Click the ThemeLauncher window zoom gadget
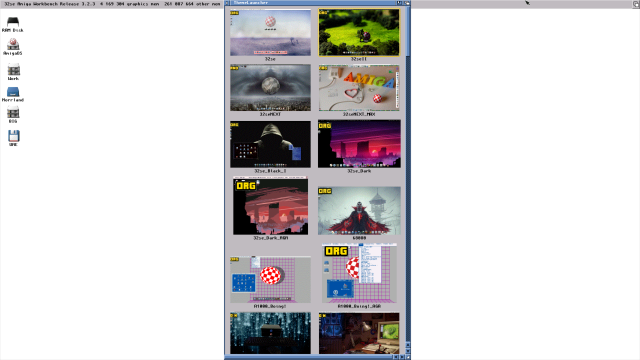The image size is (640, 360). click(400, 2)
